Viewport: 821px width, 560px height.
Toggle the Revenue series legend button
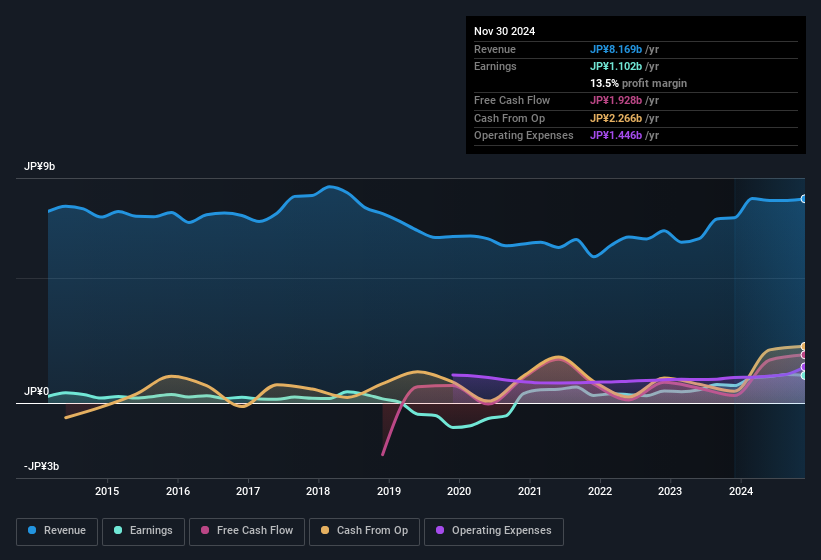click(x=57, y=531)
